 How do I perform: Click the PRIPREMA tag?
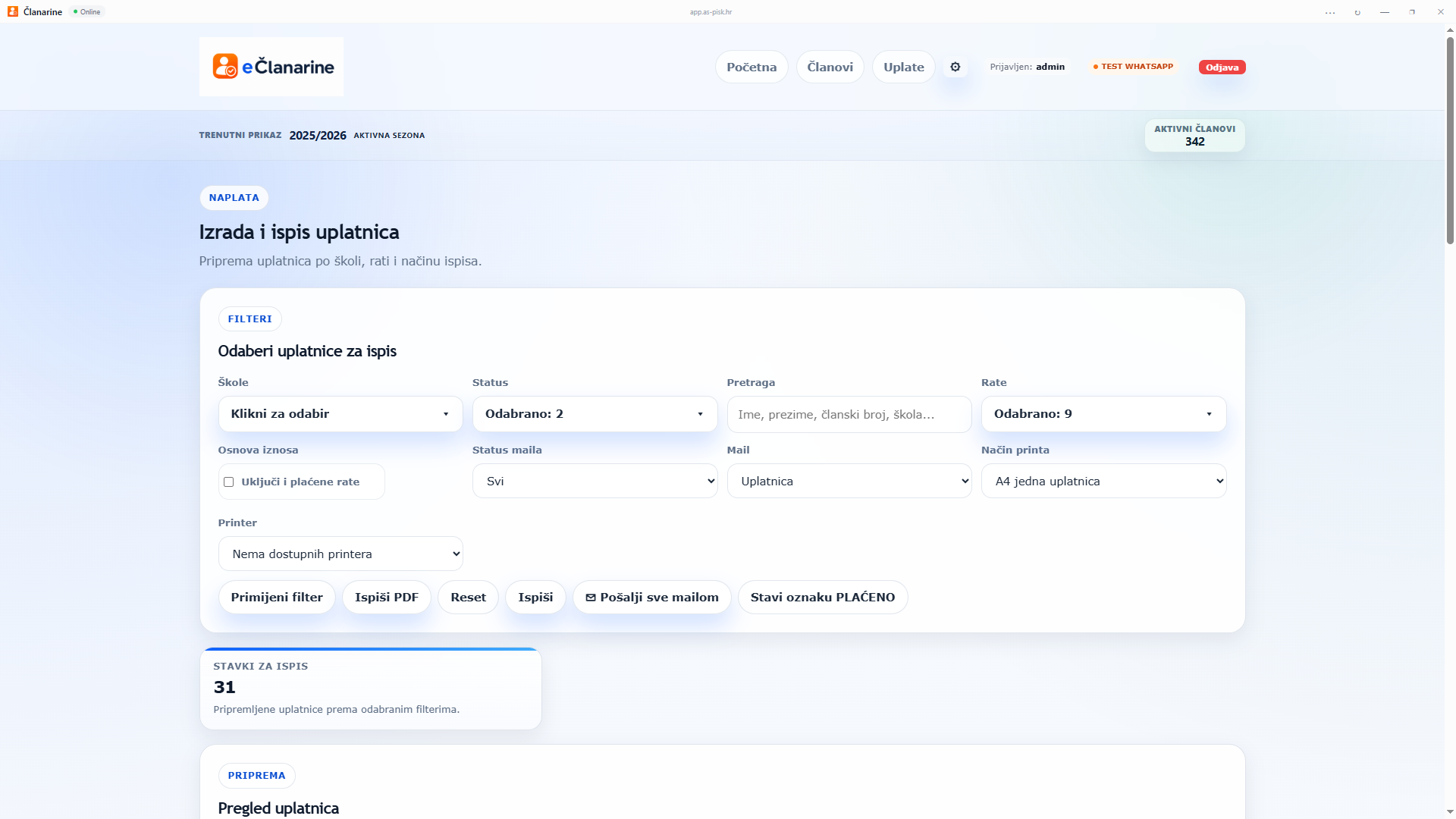[256, 776]
